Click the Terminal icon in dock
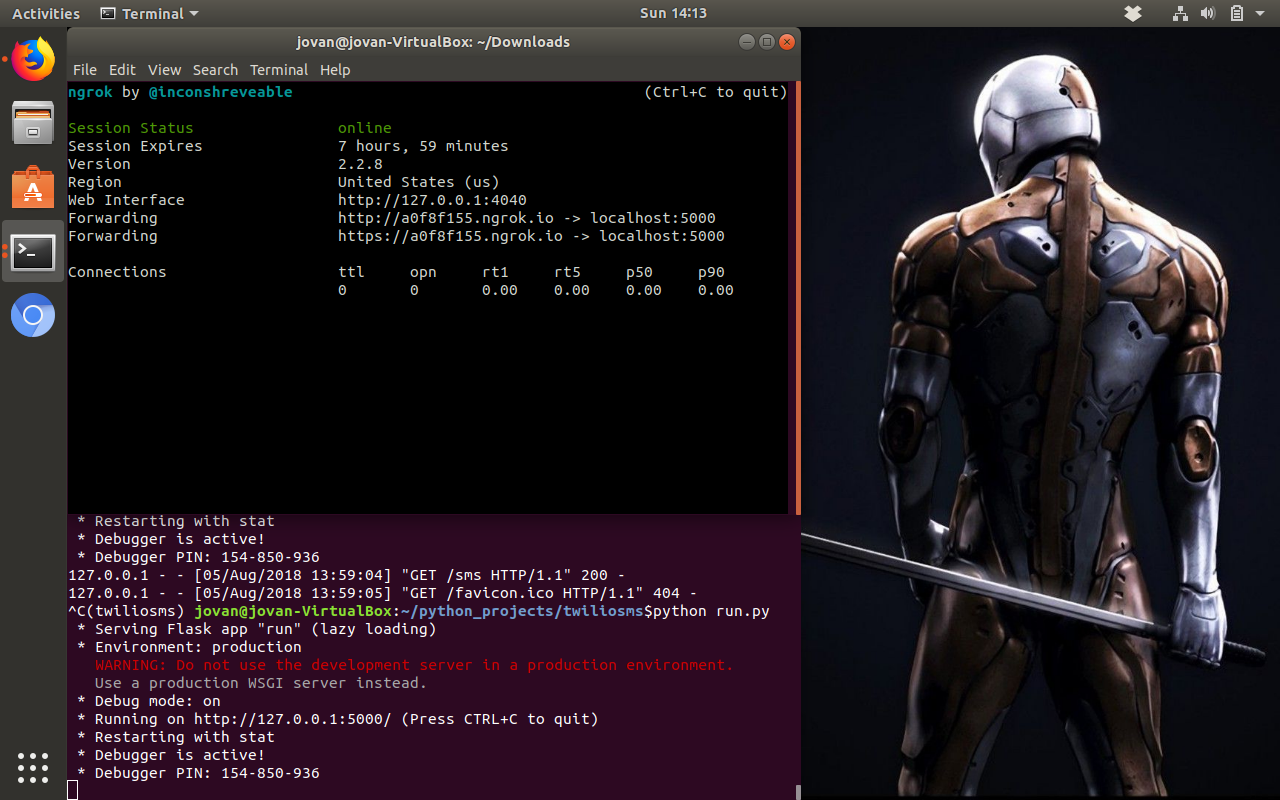The width and height of the screenshot is (1280, 800). click(x=33, y=251)
